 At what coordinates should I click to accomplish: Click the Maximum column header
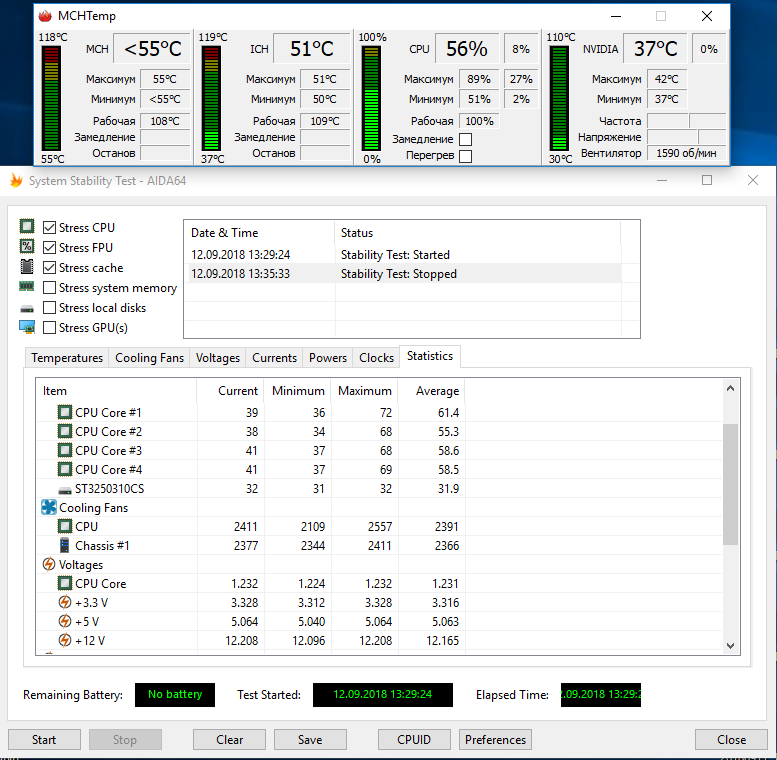[x=365, y=391]
